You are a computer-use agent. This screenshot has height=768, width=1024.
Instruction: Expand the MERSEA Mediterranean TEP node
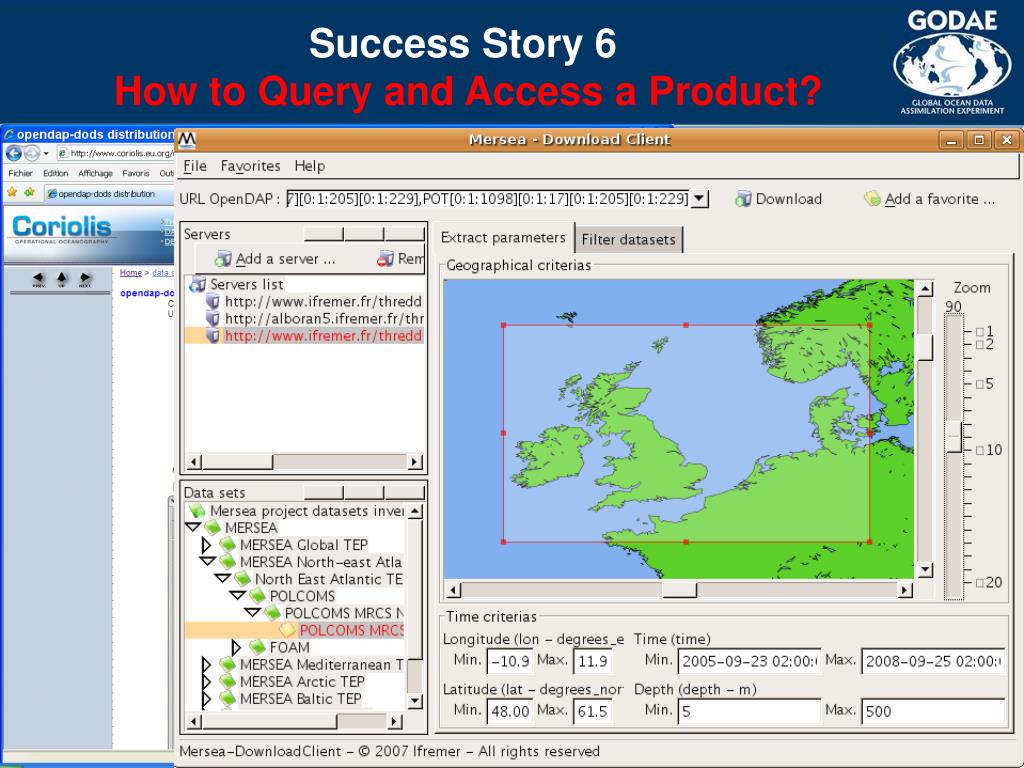206,665
